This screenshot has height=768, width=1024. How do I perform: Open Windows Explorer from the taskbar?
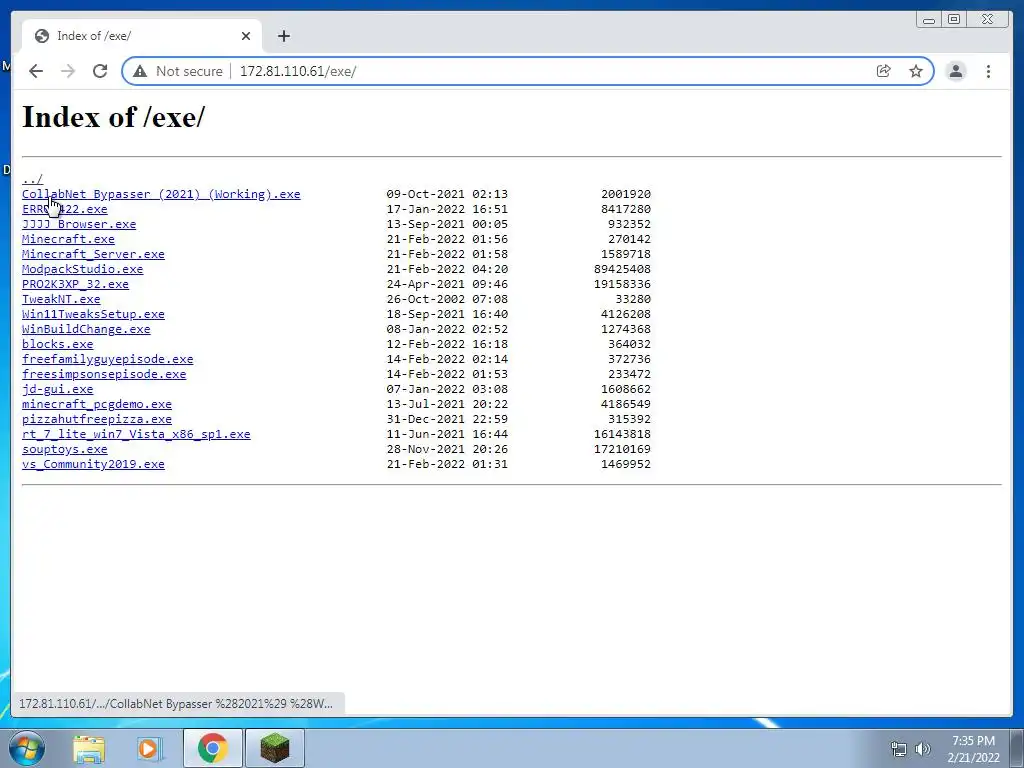click(89, 748)
